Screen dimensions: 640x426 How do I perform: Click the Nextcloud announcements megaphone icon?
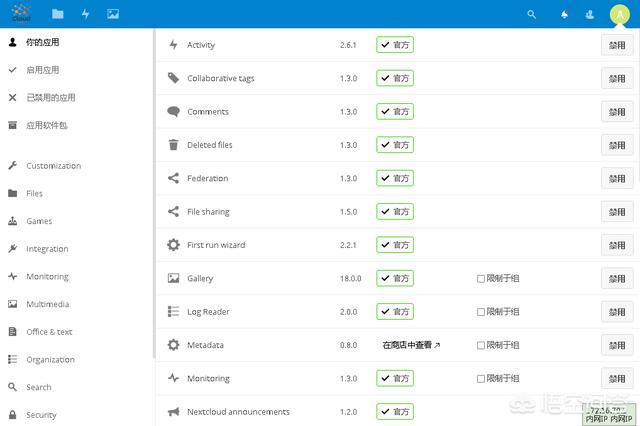click(173, 412)
